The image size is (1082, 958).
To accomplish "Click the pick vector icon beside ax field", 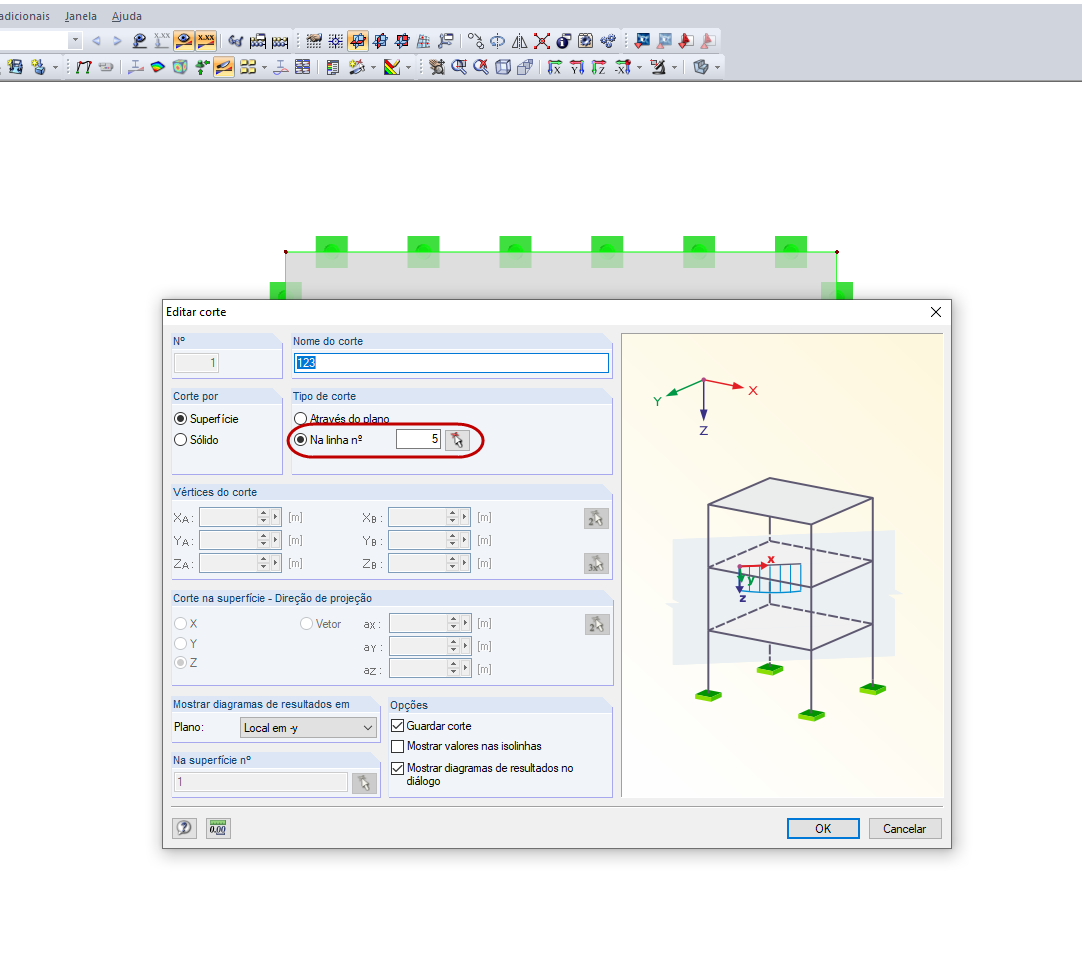I will tap(597, 625).
